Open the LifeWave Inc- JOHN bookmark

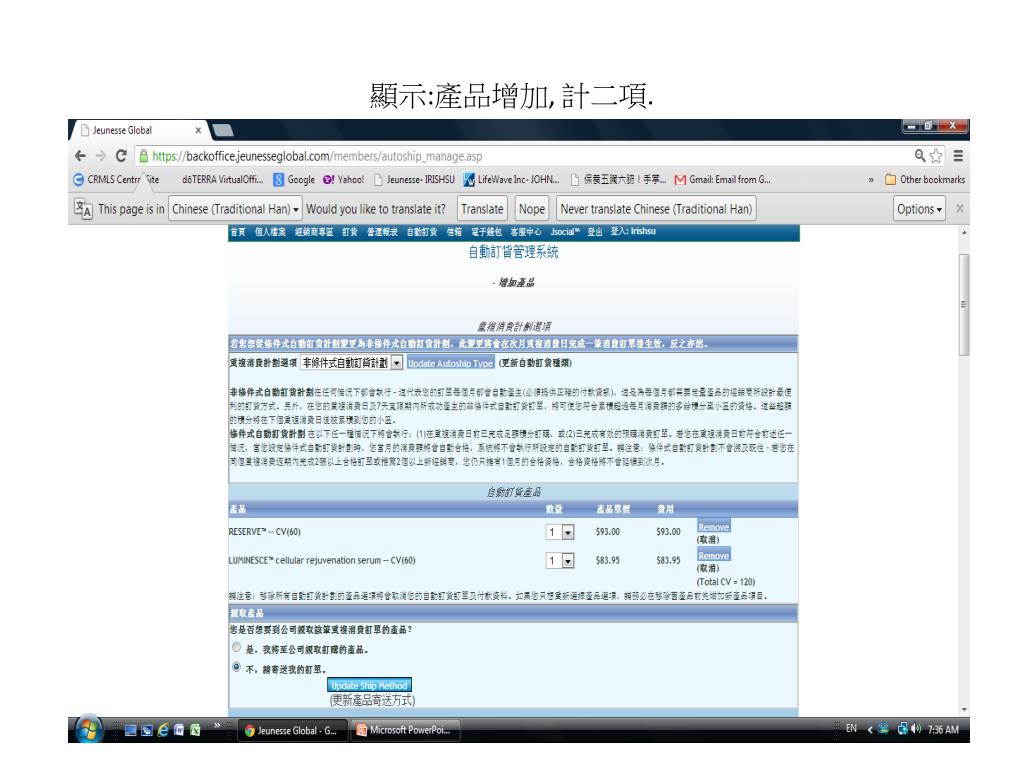[511, 179]
